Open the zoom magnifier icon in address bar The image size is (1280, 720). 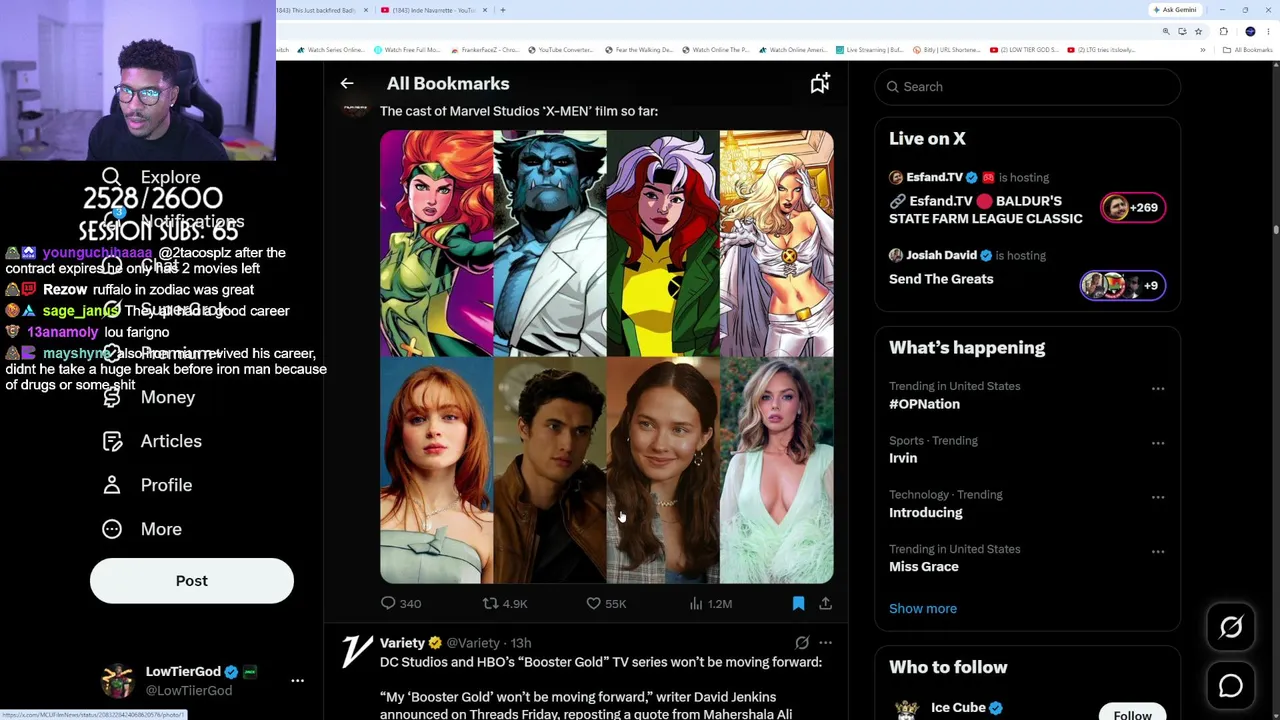point(1166,32)
